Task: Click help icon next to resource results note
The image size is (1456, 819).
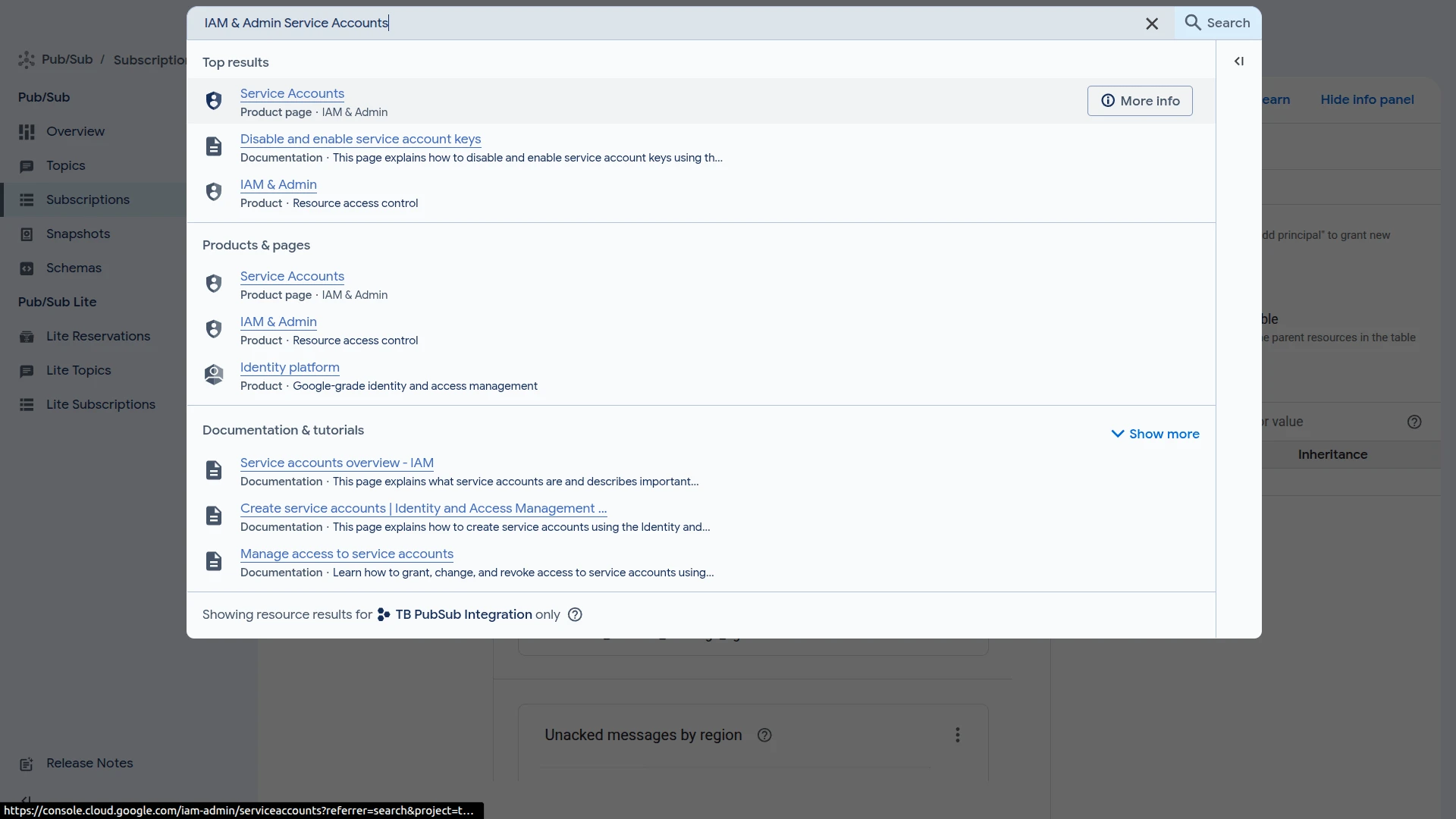Action: (575, 614)
